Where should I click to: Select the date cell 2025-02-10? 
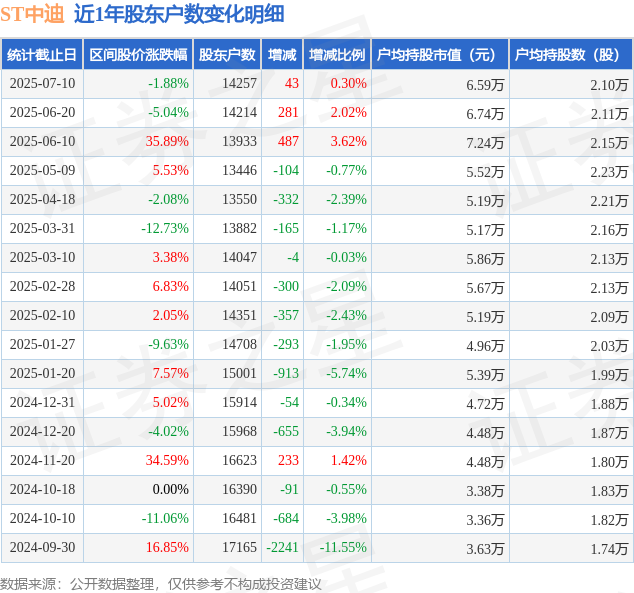click(42, 315)
